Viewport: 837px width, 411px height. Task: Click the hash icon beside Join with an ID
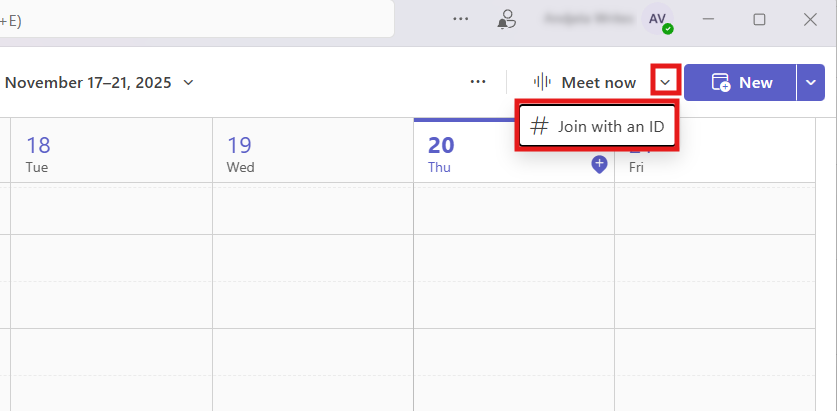pos(540,126)
